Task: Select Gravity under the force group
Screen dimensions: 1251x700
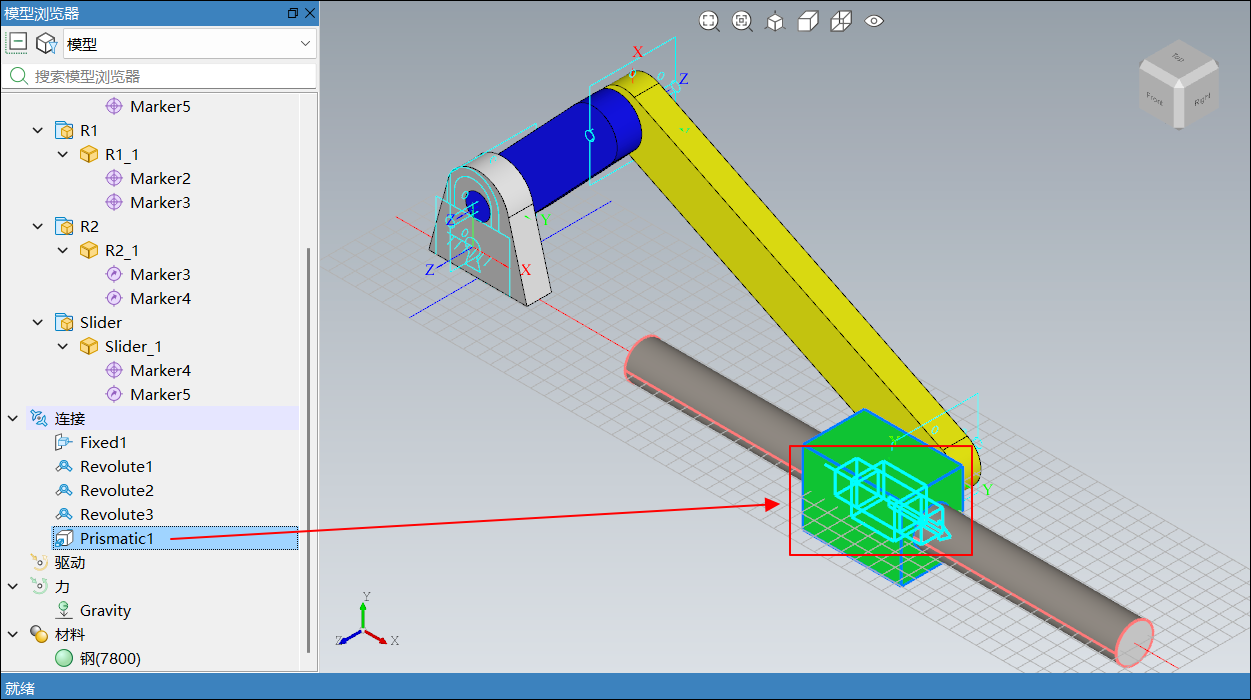Action: [x=105, y=610]
